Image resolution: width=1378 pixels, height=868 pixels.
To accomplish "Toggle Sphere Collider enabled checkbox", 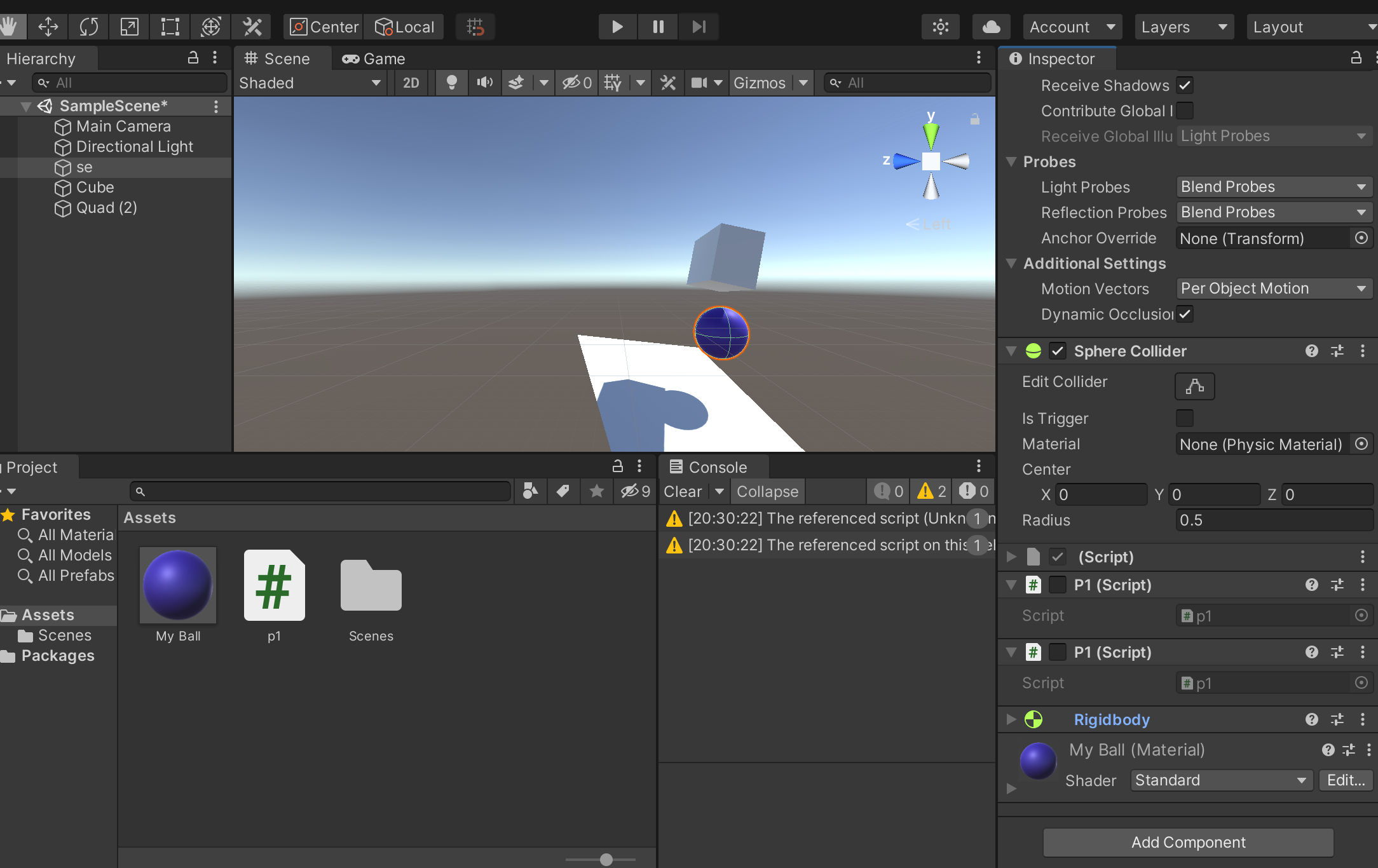I will click(1058, 351).
